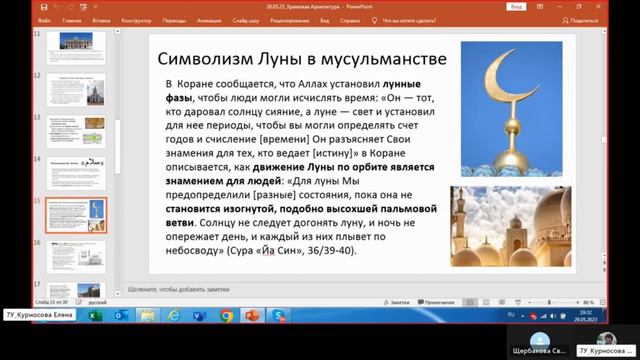Viewport: 640px width, 360px height.
Task: Open Internet Explorer from the taskbar
Action: [x=173, y=316]
